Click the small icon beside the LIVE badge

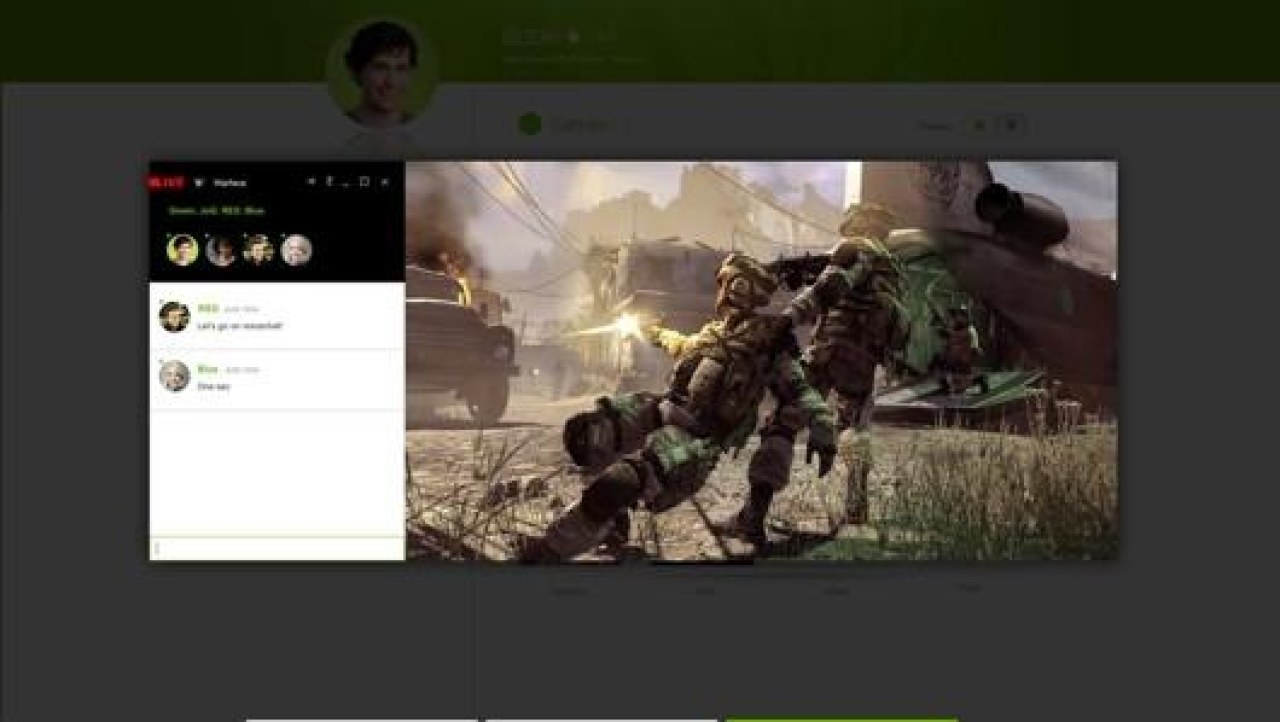point(199,183)
